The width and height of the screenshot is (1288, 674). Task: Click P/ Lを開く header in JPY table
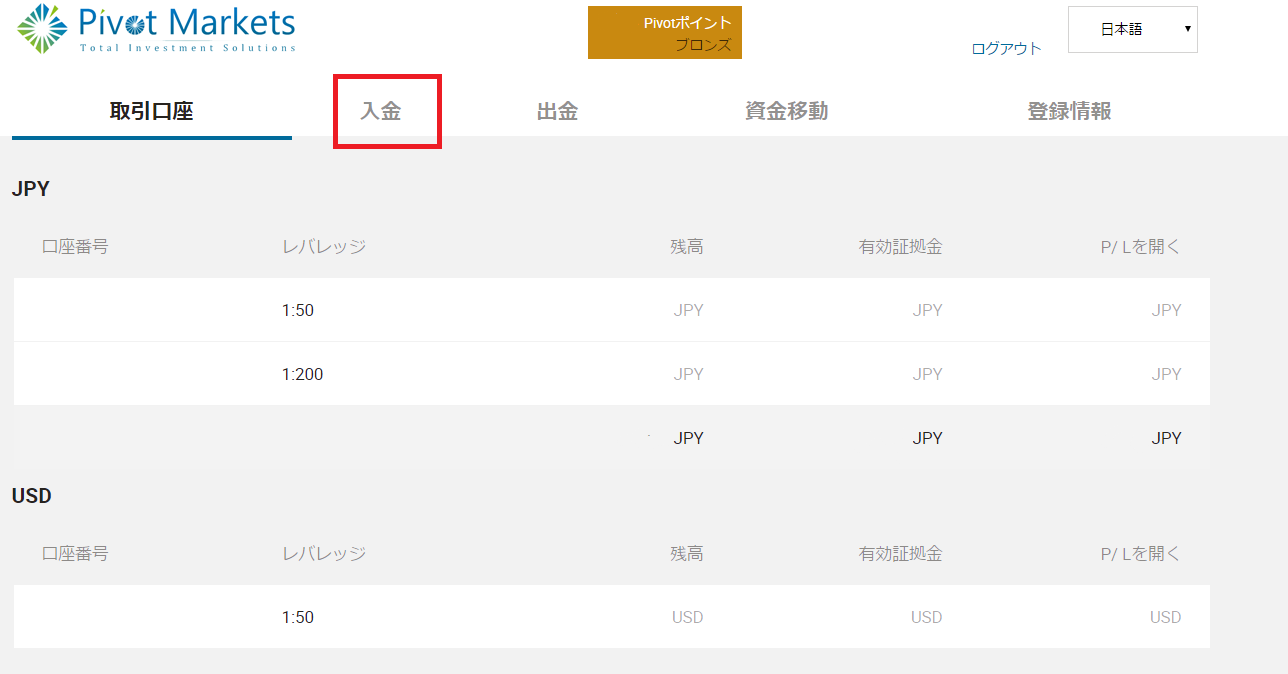point(1141,246)
